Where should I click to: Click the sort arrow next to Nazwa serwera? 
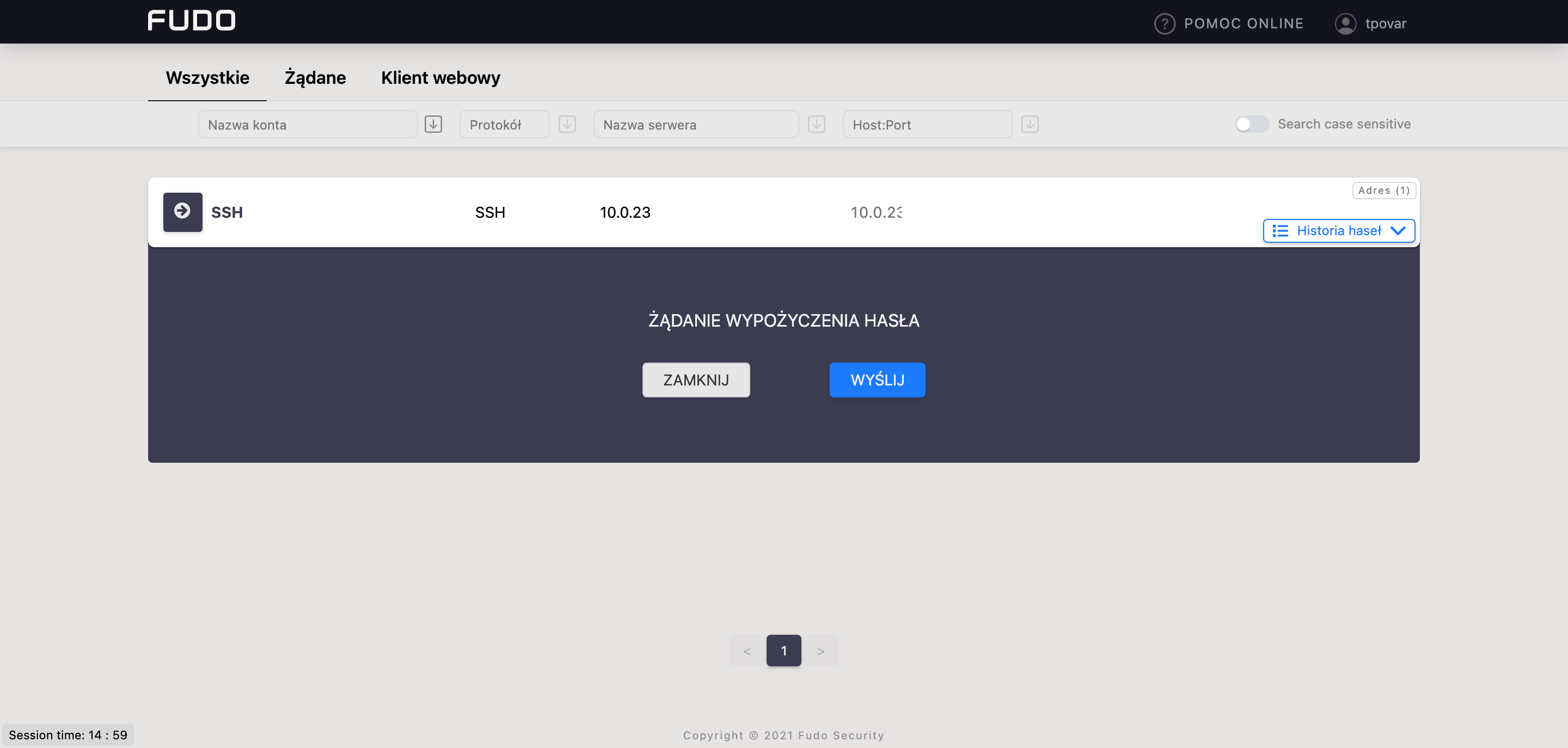click(x=816, y=124)
